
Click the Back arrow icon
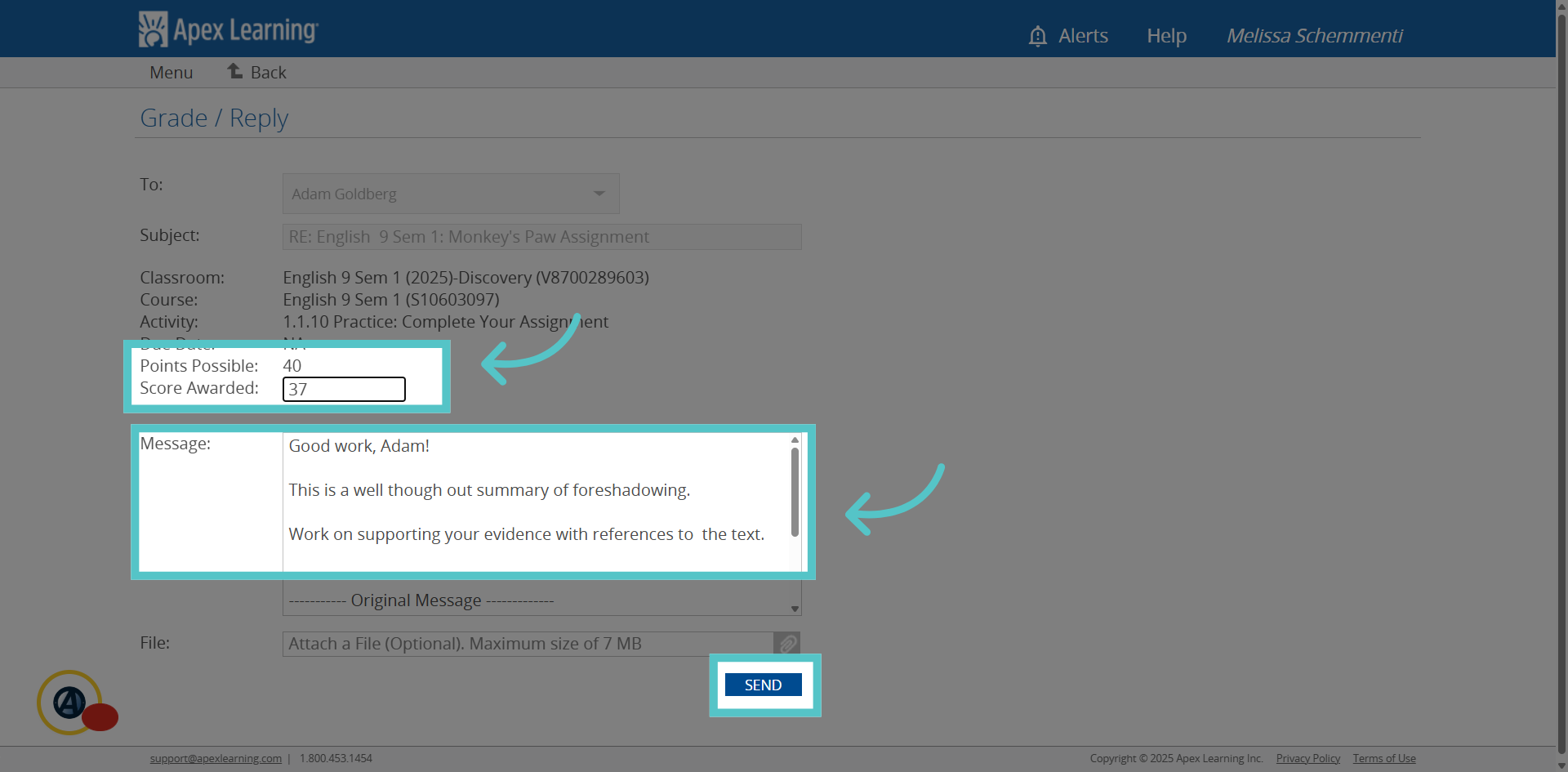(235, 71)
